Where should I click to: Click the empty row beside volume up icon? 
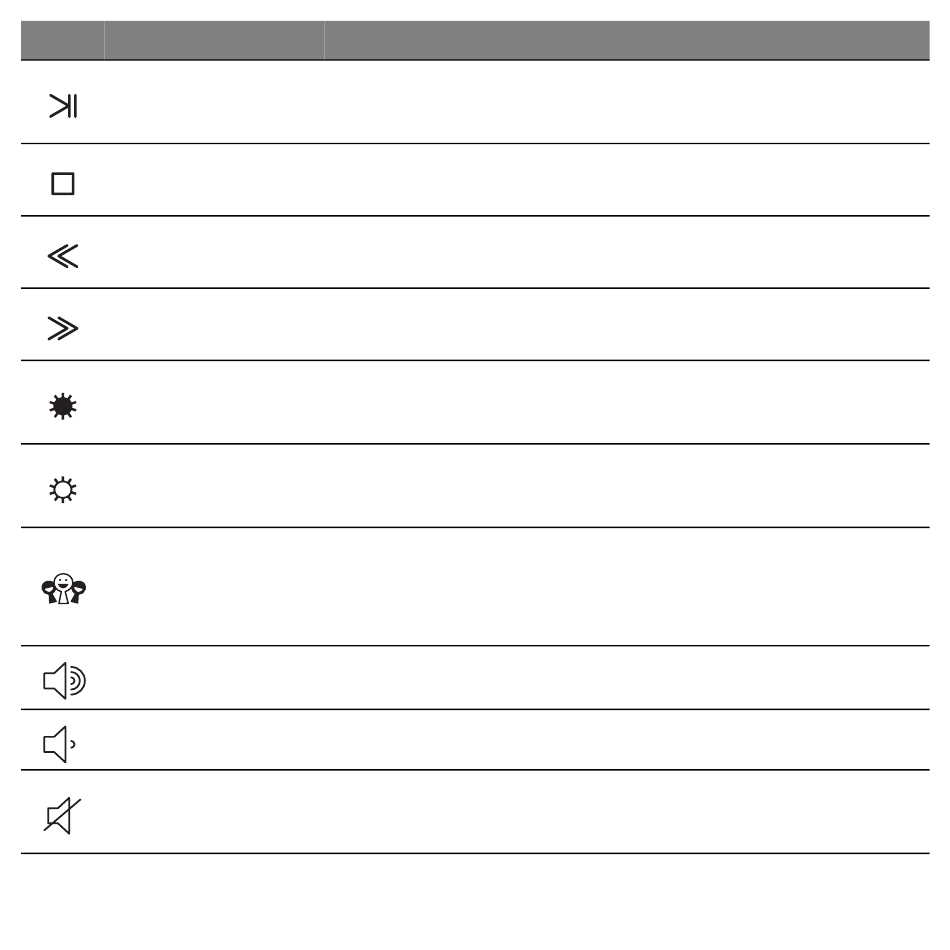pos(517,677)
